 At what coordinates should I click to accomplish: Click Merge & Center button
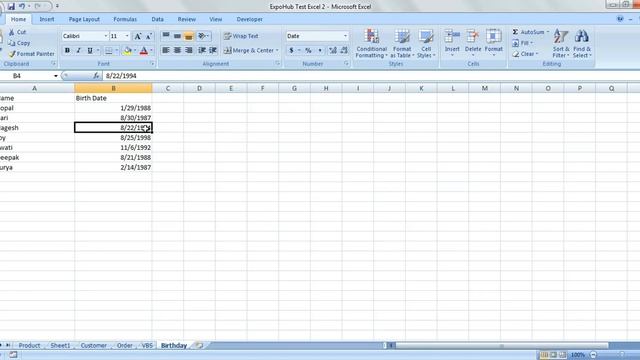click(249, 50)
